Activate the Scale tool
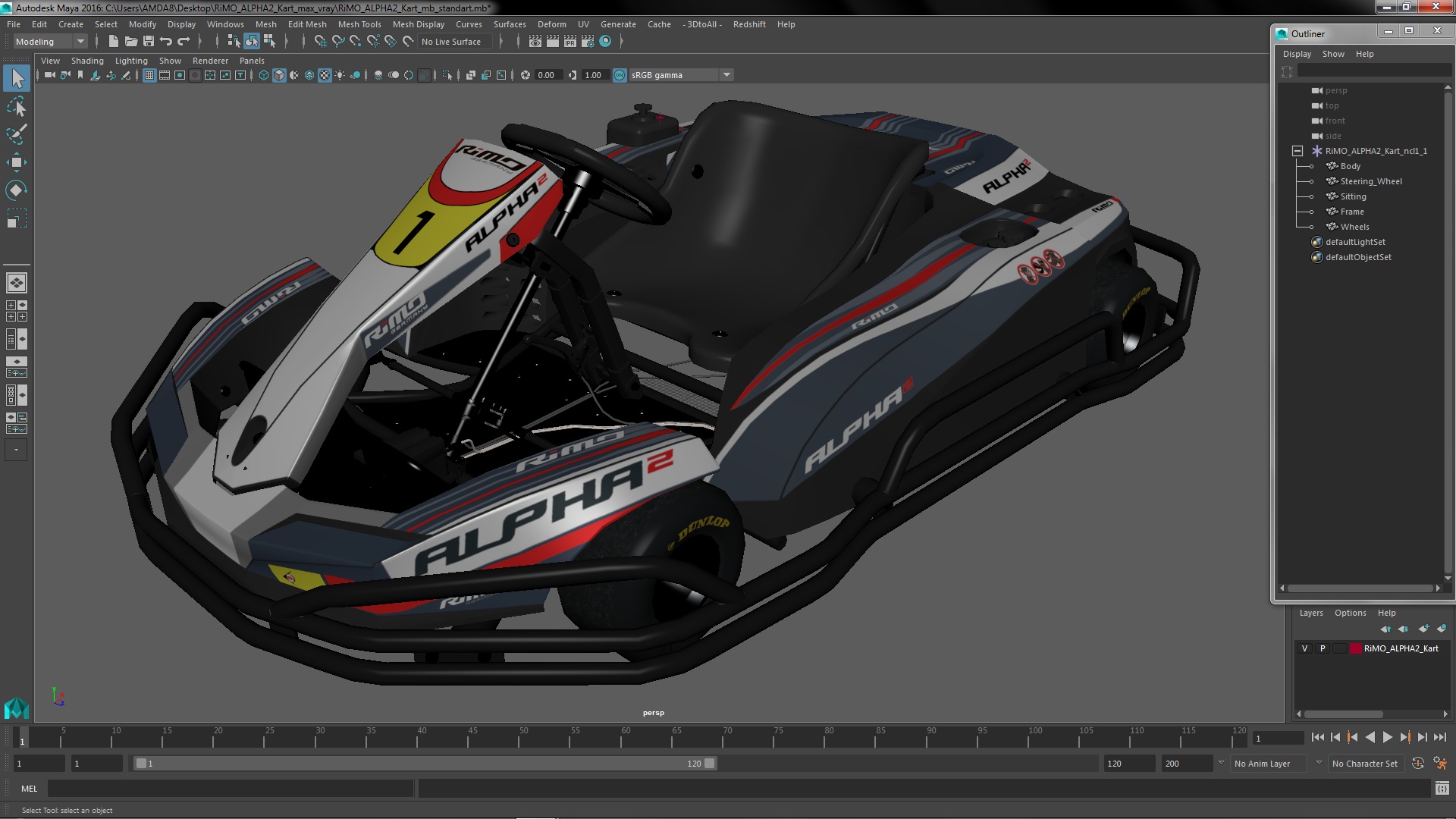 click(x=17, y=218)
